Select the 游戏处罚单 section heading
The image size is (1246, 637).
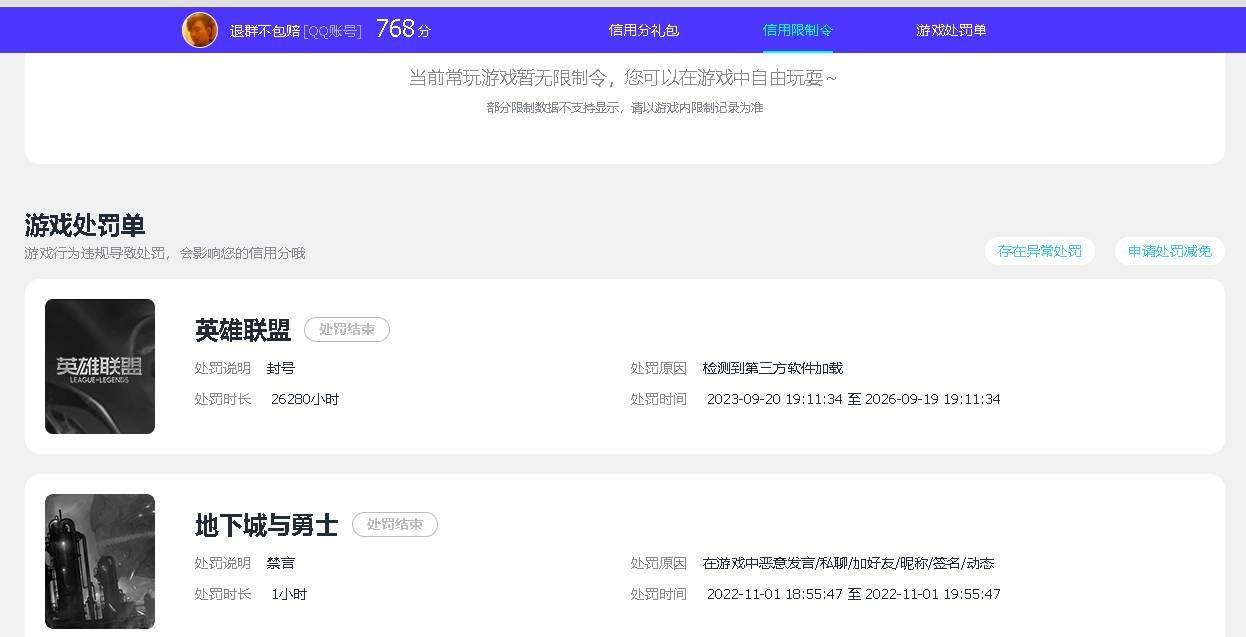85,225
